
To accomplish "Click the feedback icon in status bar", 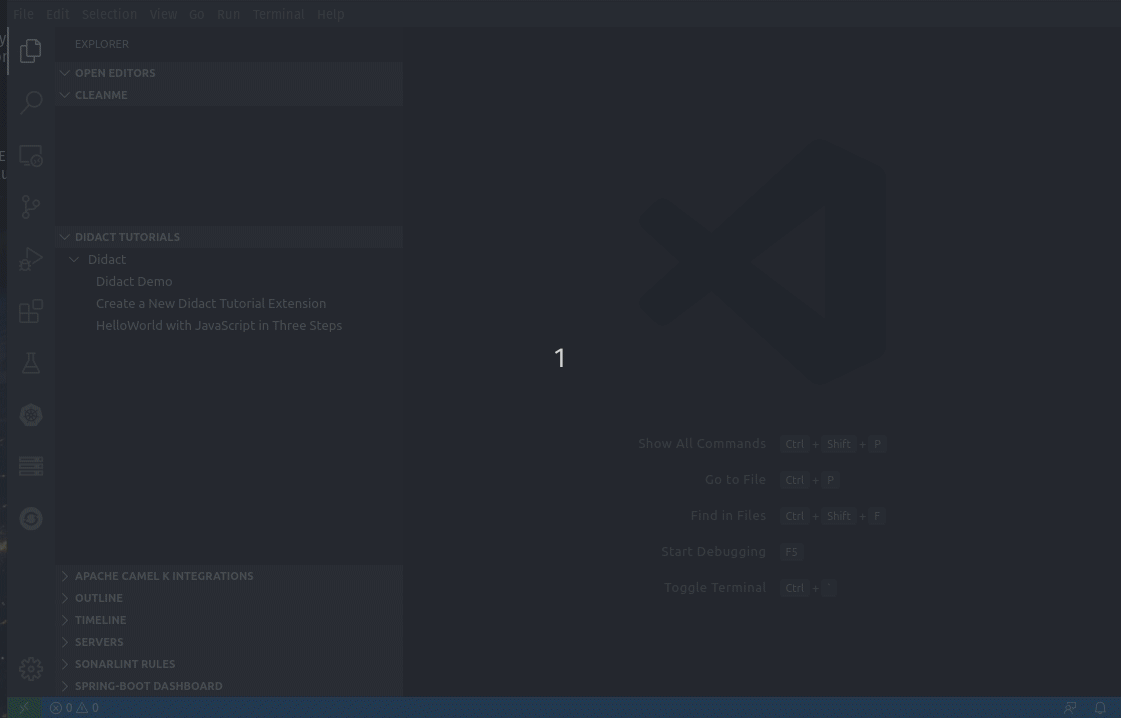I will 1070,708.
